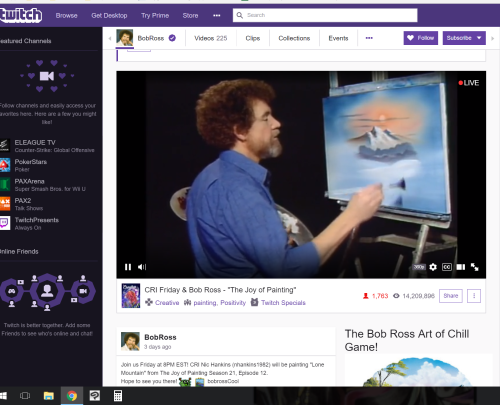Open Windows Start menu
This screenshot has height=405, width=500.
point(3,396)
